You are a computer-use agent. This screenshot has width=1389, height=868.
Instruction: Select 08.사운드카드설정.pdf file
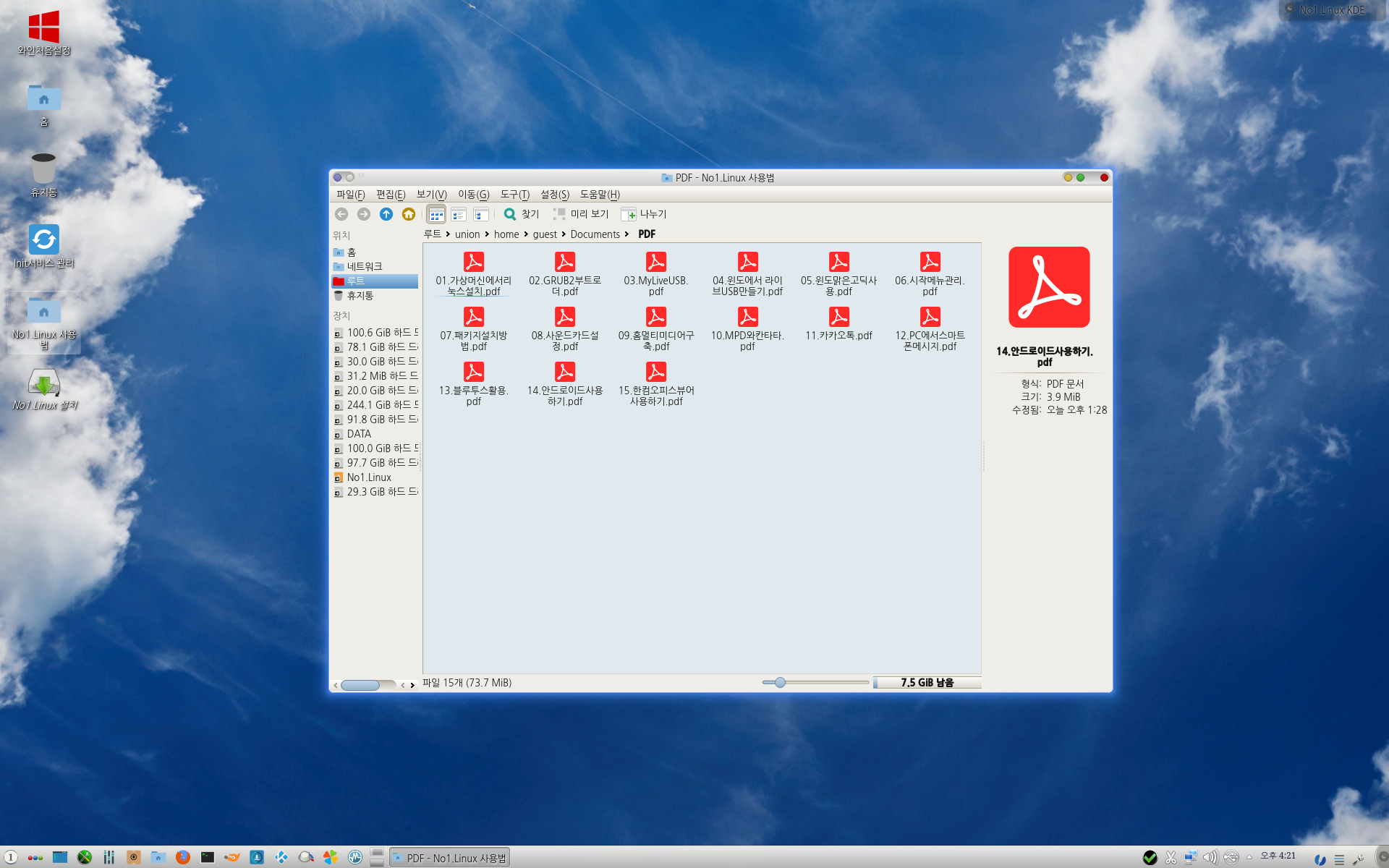click(x=565, y=329)
